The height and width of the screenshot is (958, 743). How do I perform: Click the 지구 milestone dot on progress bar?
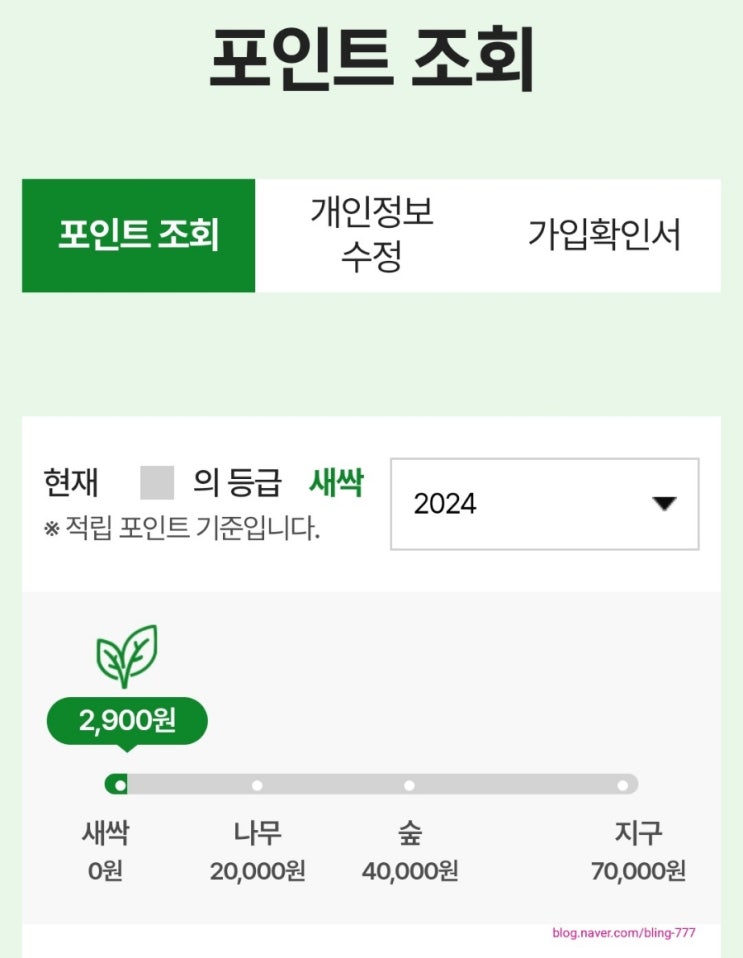point(623,785)
